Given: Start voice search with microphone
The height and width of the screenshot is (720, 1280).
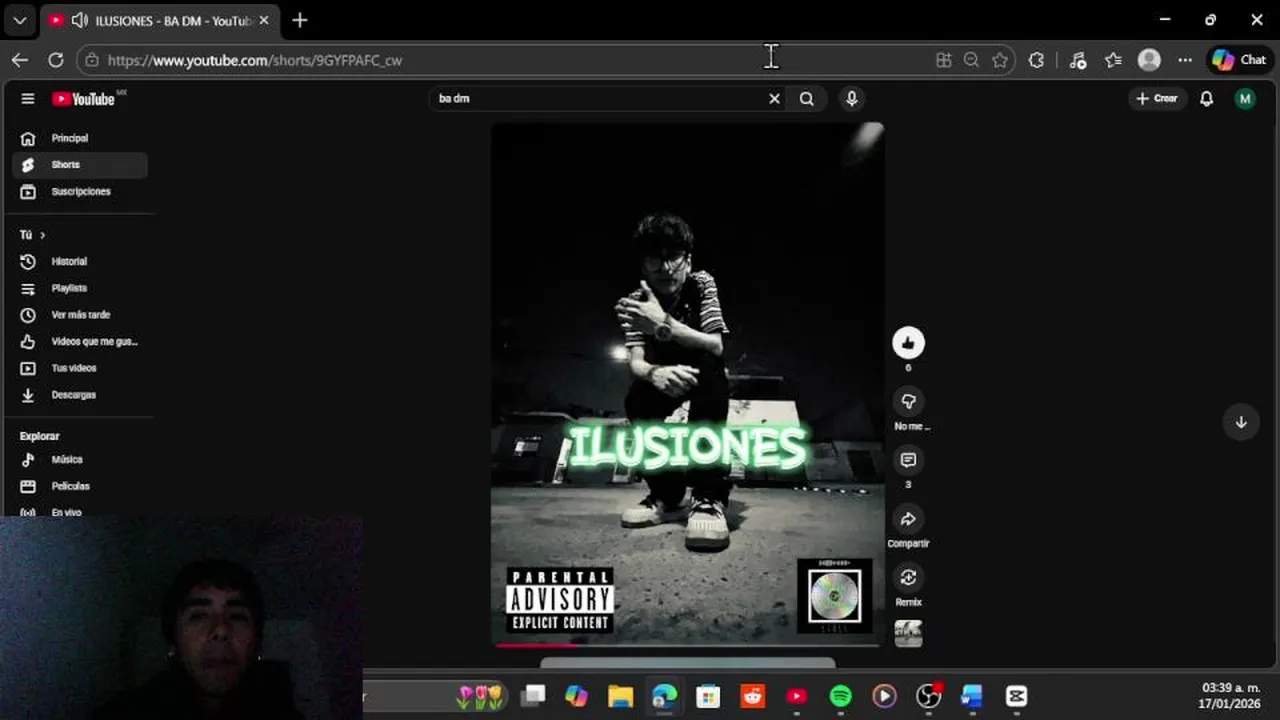Looking at the screenshot, I should 851,99.
